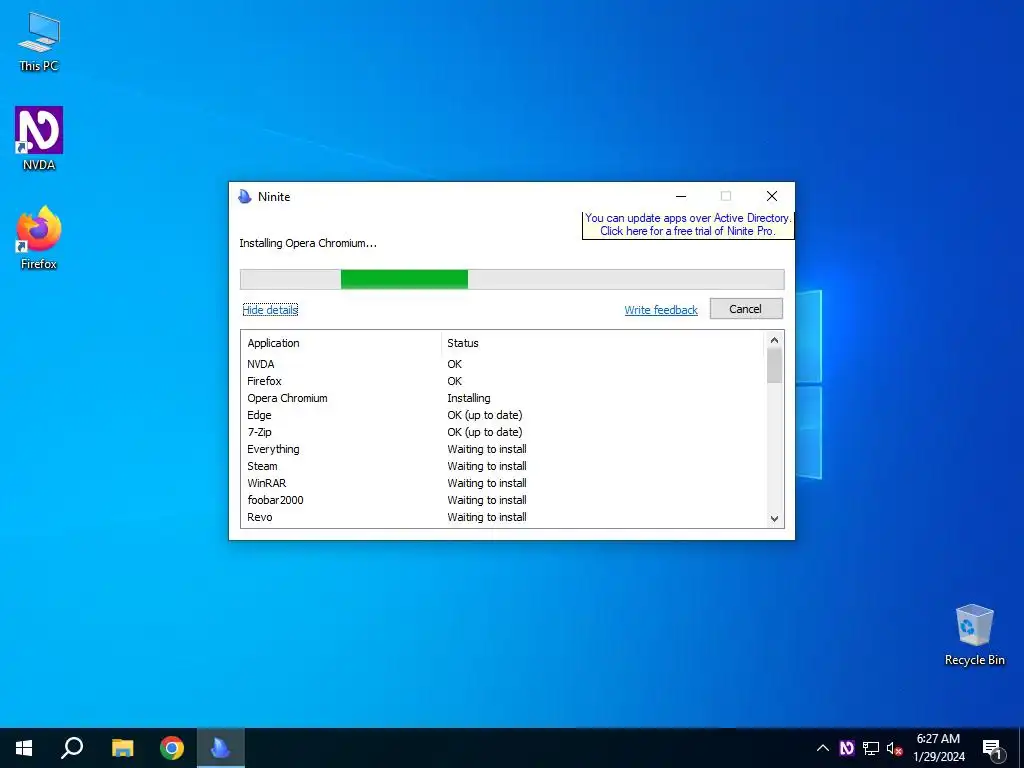Click the Ninite logo in title bar

245,197
